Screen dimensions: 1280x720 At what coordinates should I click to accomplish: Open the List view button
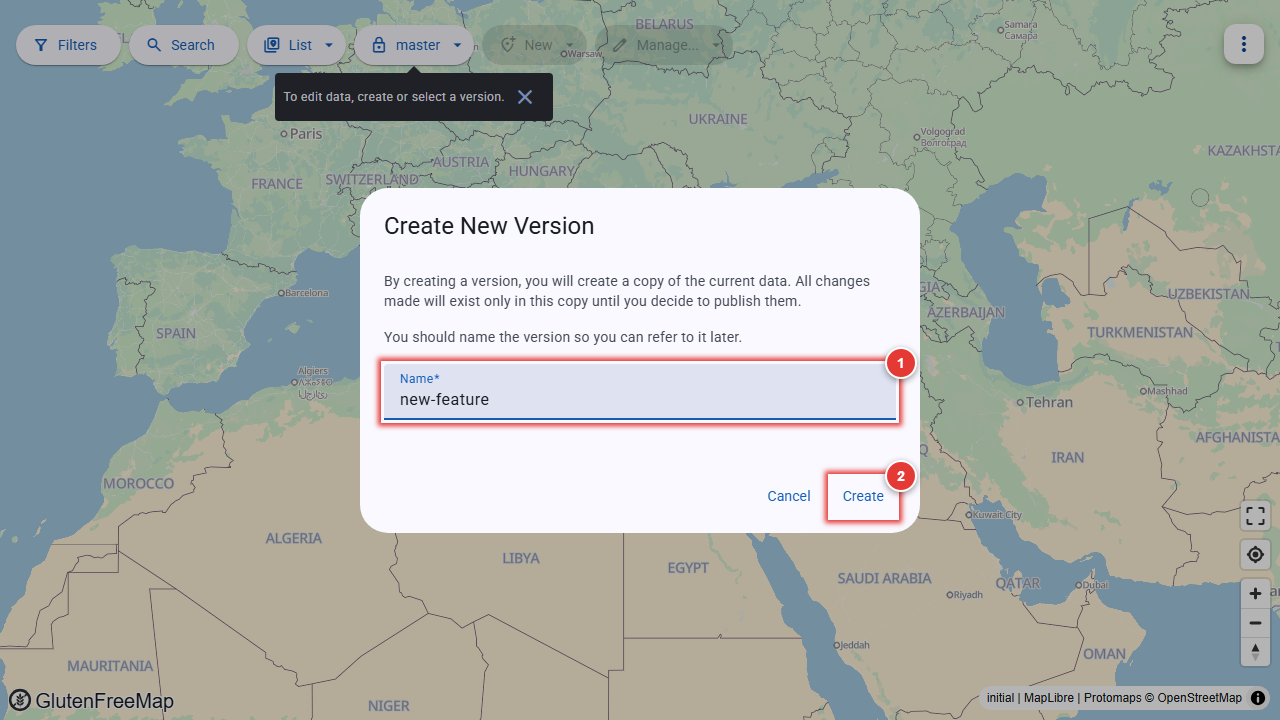pyautogui.click(x=289, y=45)
